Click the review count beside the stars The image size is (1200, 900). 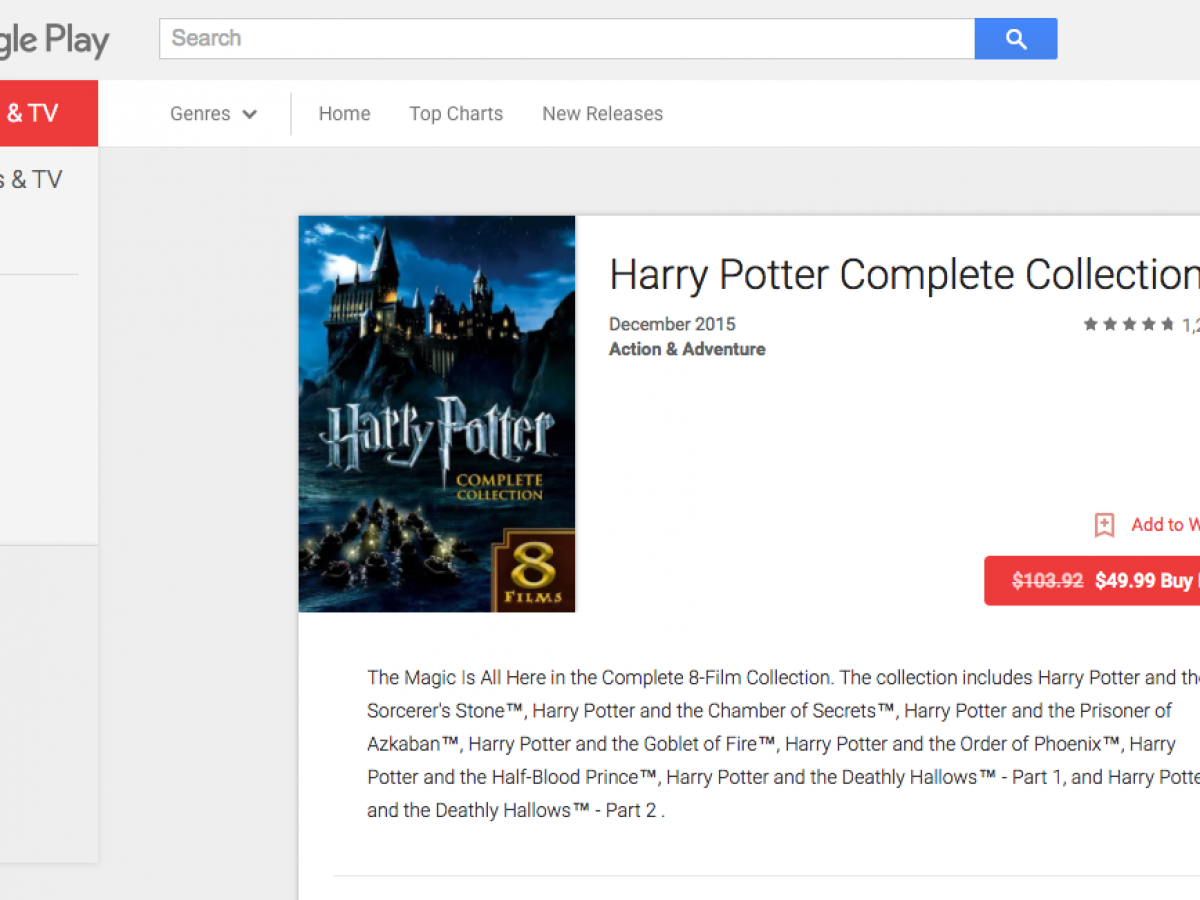[x=1190, y=324]
